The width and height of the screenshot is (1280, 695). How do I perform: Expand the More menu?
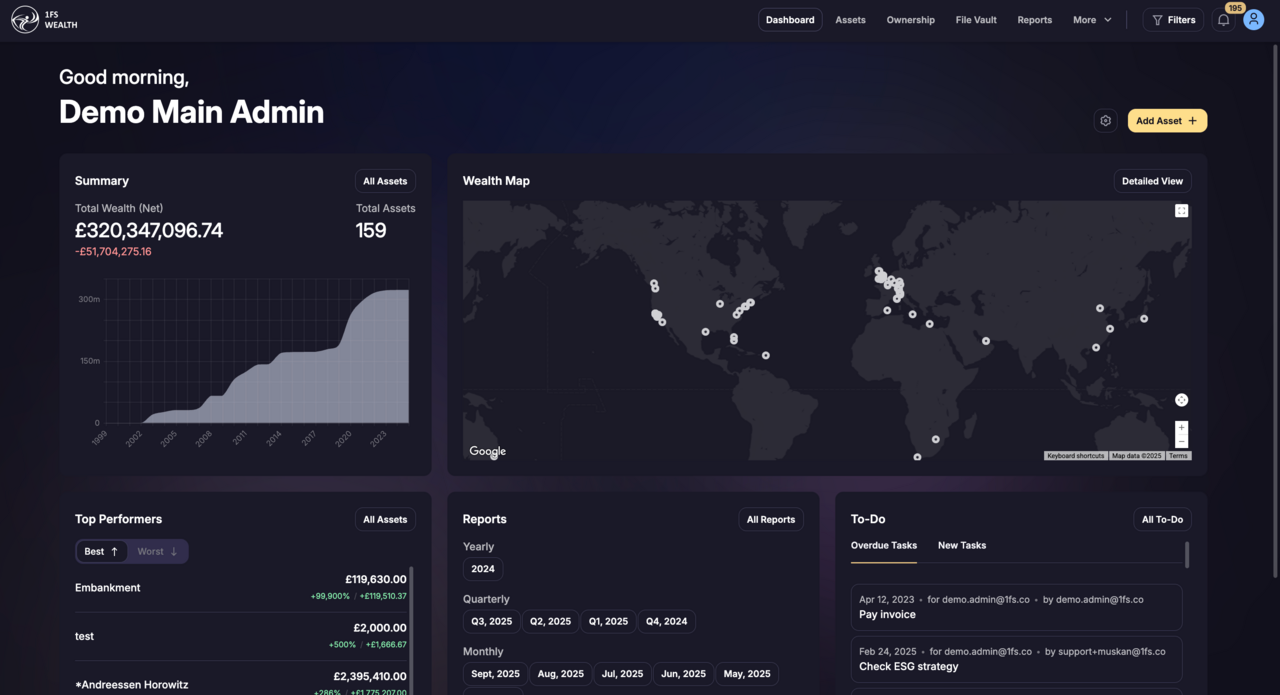1092,20
